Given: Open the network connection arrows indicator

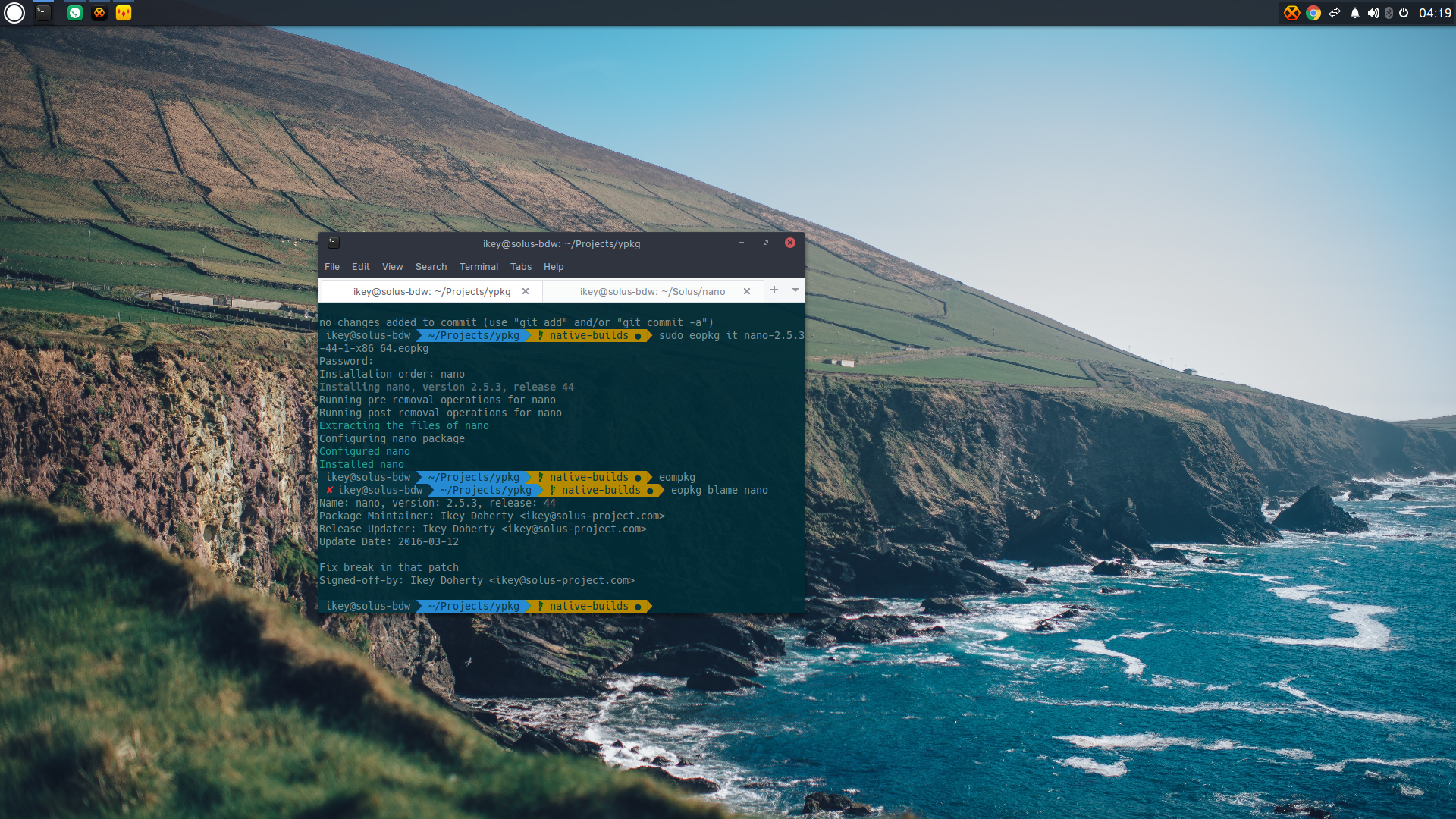Looking at the screenshot, I should click(1335, 13).
